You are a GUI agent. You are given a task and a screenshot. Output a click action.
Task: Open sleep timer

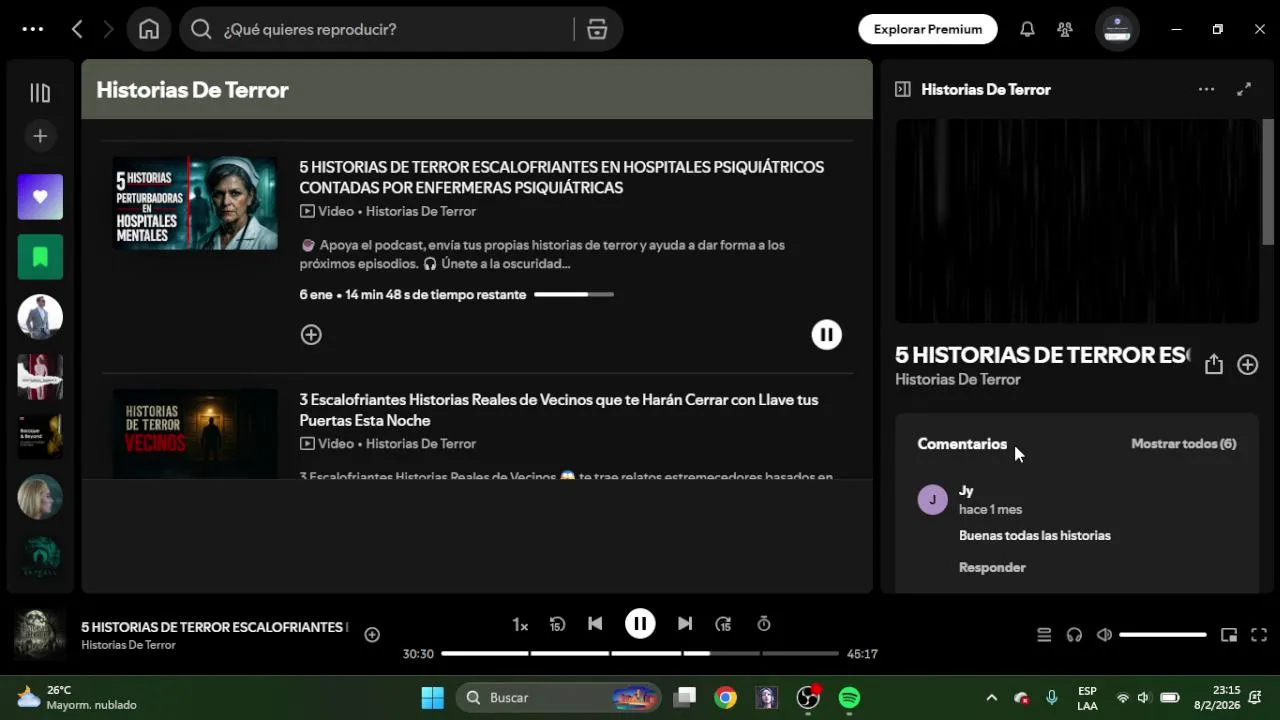[x=764, y=624]
